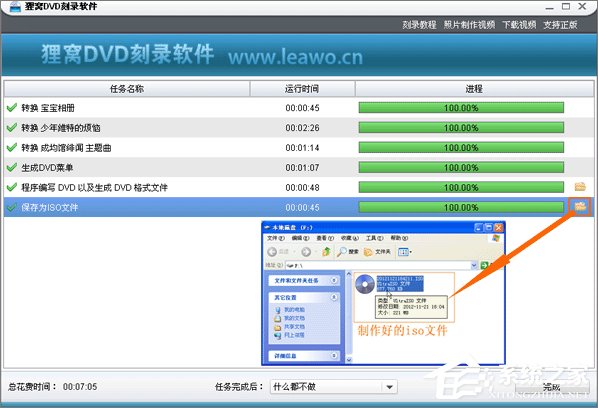Collapse the 其它位置 panel in Explorer
This screenshot has width=598, height=408.
(334, 297)
